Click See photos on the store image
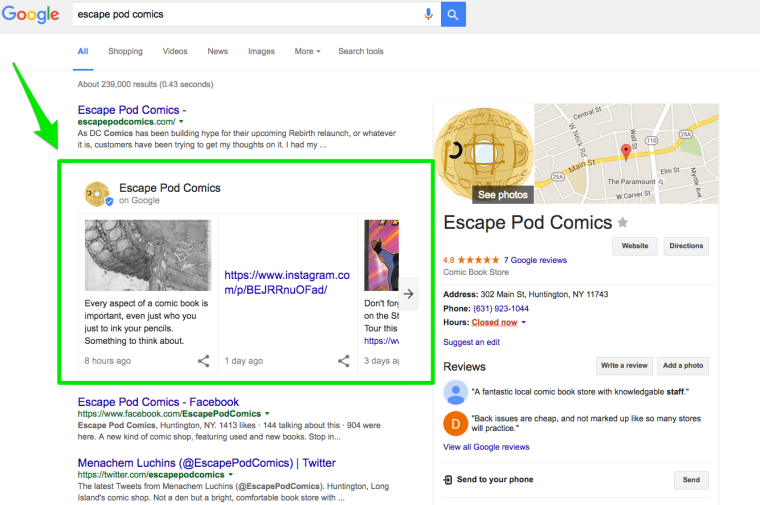Viewport: 760px width, 505px height. point(503,195)
